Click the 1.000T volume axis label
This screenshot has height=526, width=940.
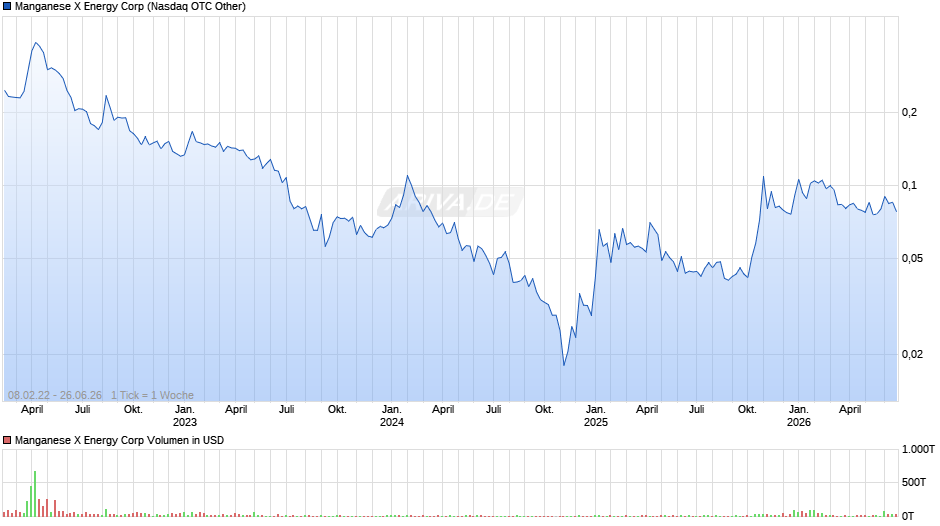pyautogui.click(x=918, y=449)
